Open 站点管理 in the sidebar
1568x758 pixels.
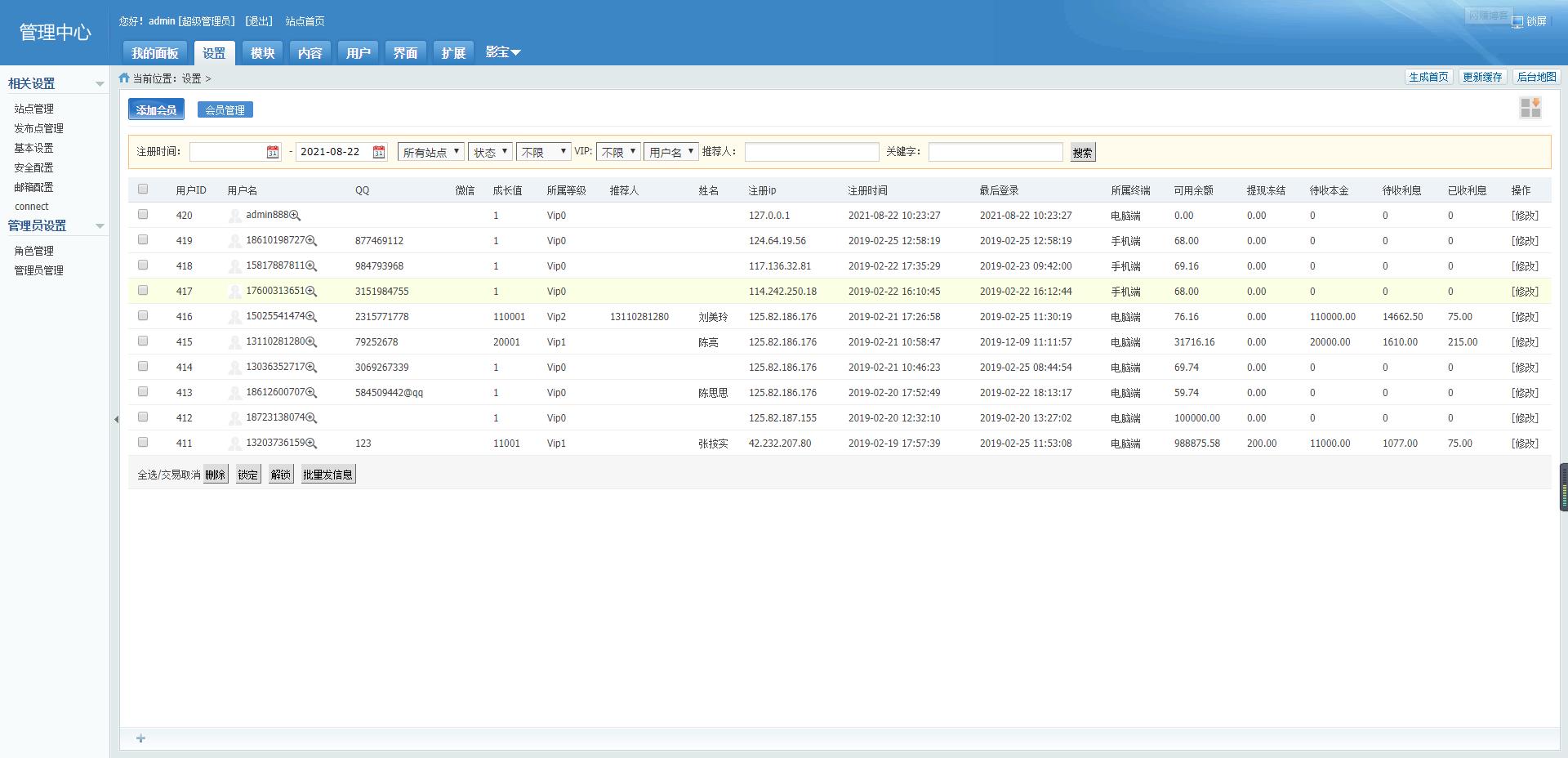pos(33,109)
